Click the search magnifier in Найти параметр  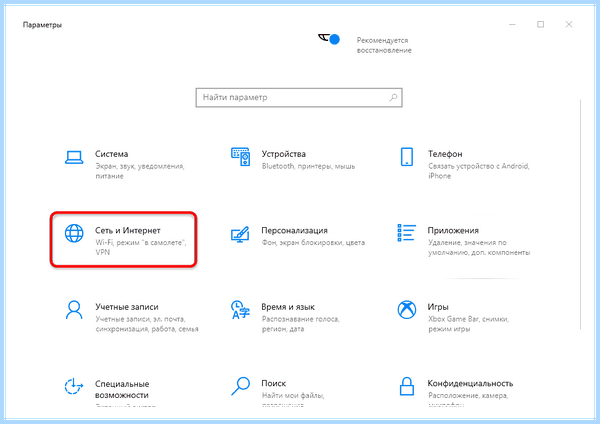pyautogui.click(x=393, y=98)
